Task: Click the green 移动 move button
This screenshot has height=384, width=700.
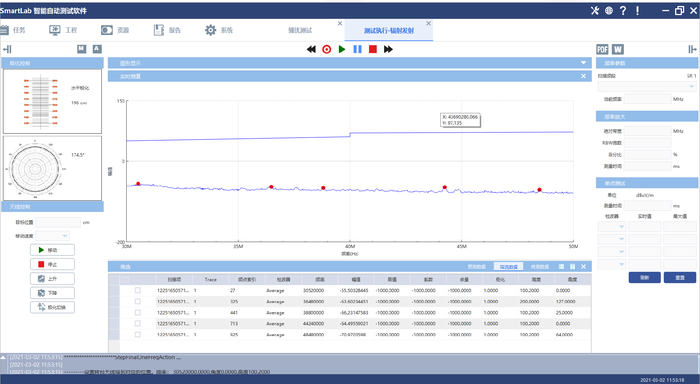Action: point(52,250)
